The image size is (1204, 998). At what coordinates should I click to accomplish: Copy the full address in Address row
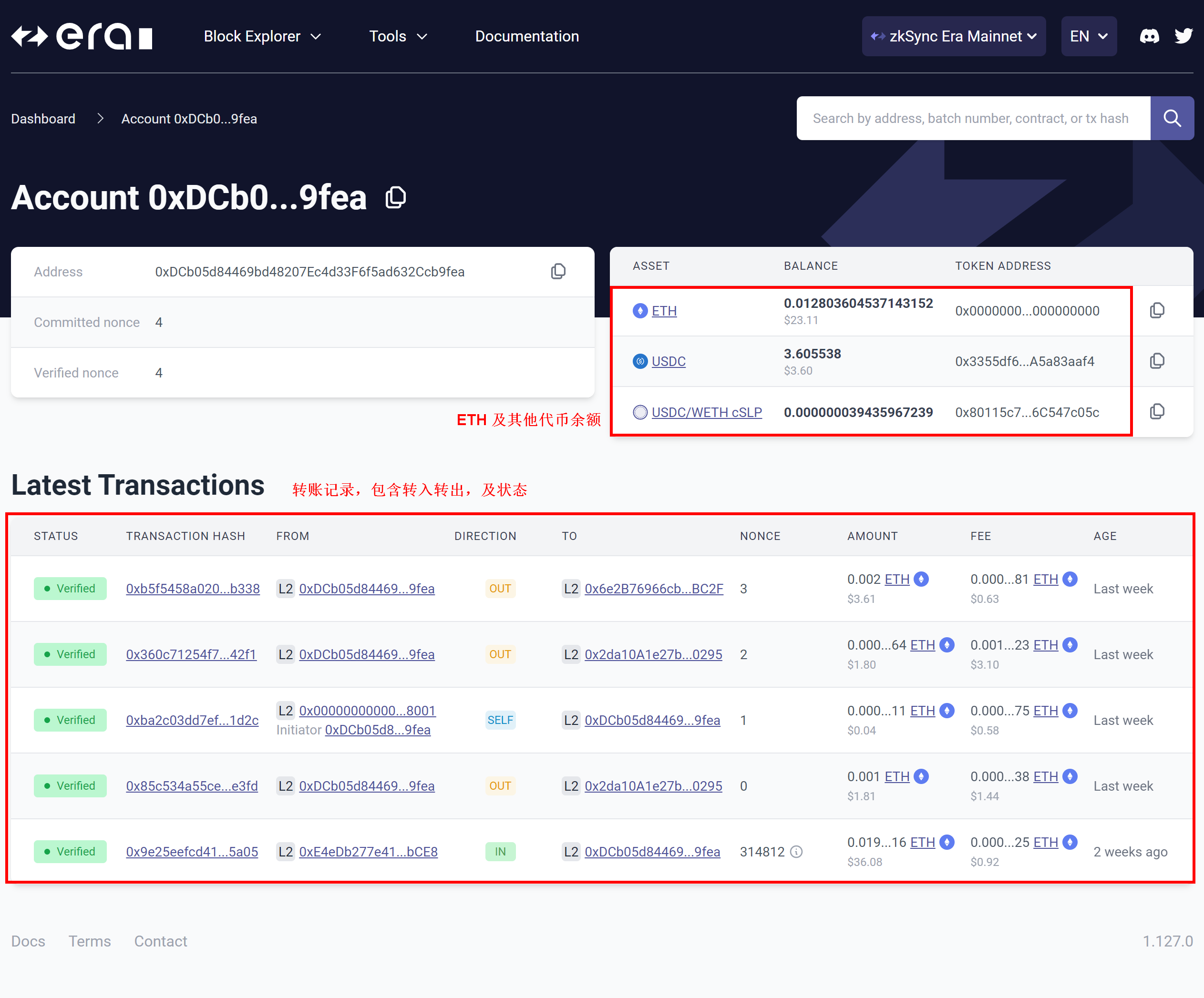pyautogui.click(x=558, y=272)
